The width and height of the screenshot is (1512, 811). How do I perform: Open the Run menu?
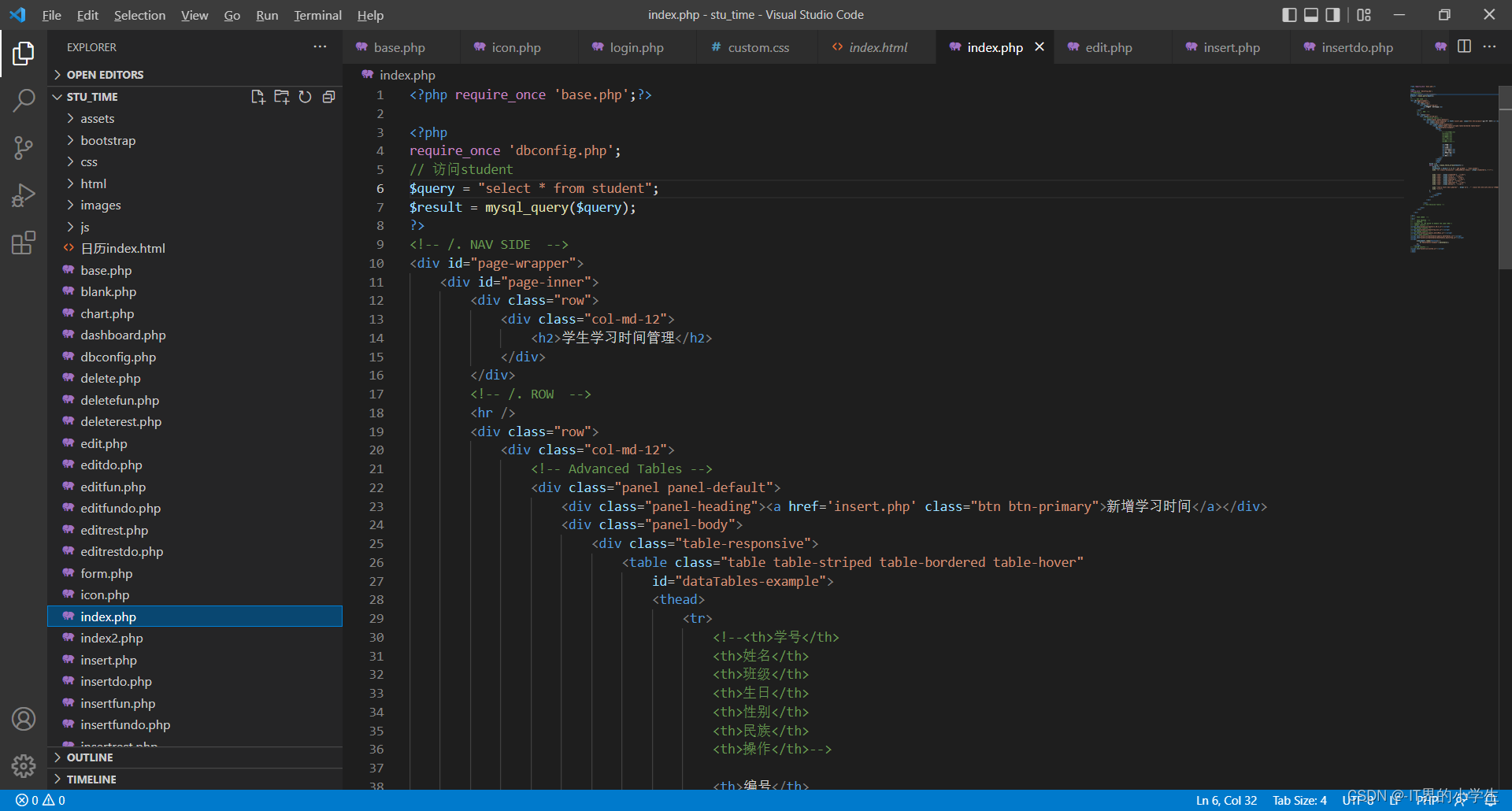click(267, 15)
